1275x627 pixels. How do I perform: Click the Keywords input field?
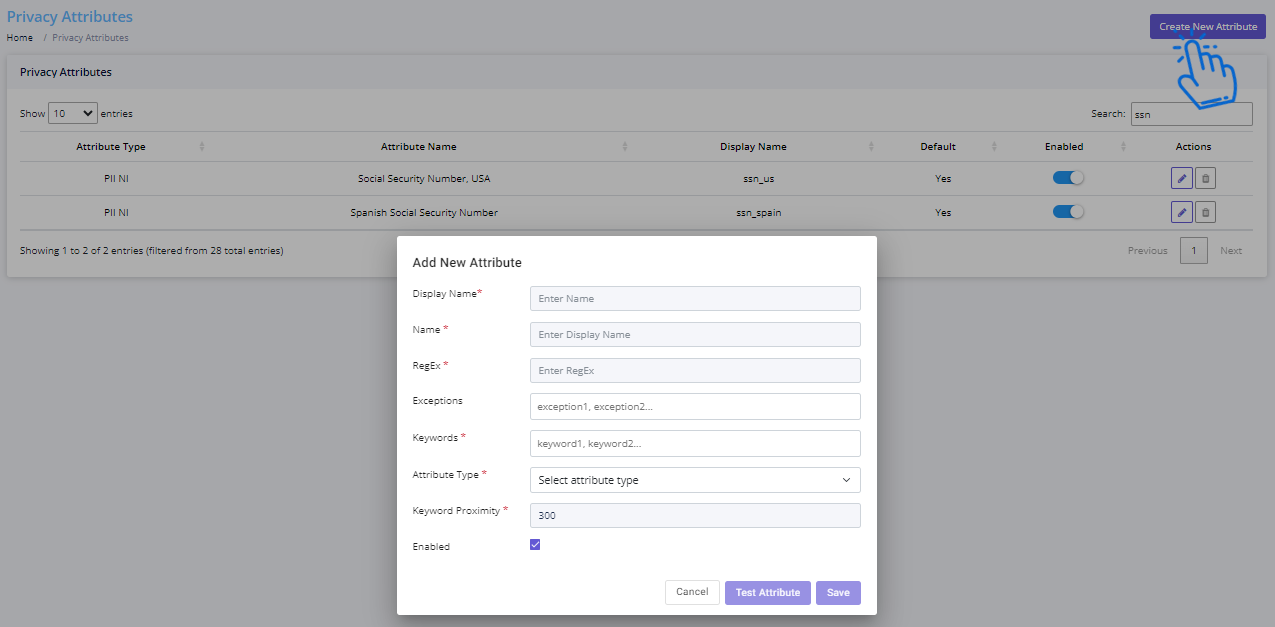695,443
